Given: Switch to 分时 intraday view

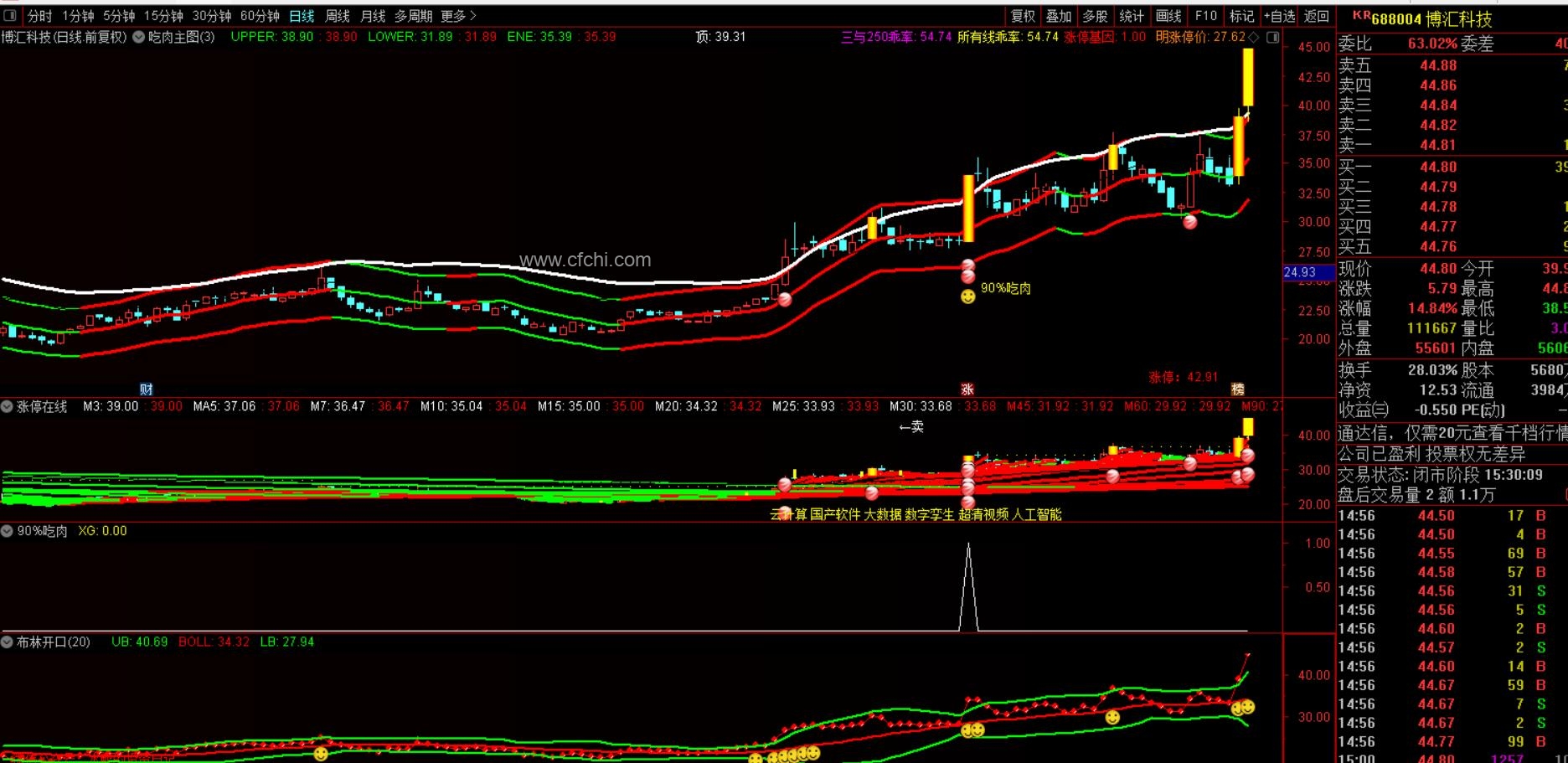Looking at the screenshot, I should (39, 16).
